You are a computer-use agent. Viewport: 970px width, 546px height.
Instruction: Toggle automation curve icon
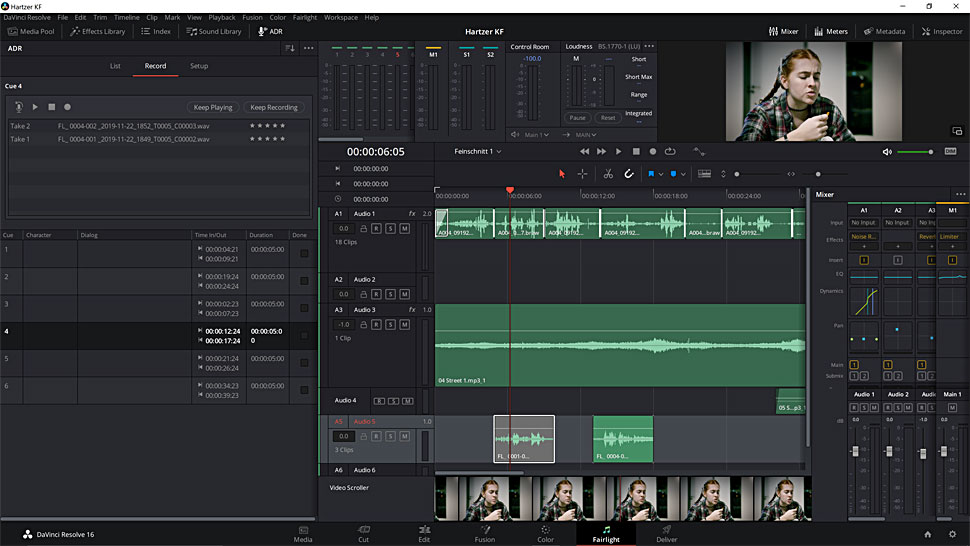tap(699, 151)
